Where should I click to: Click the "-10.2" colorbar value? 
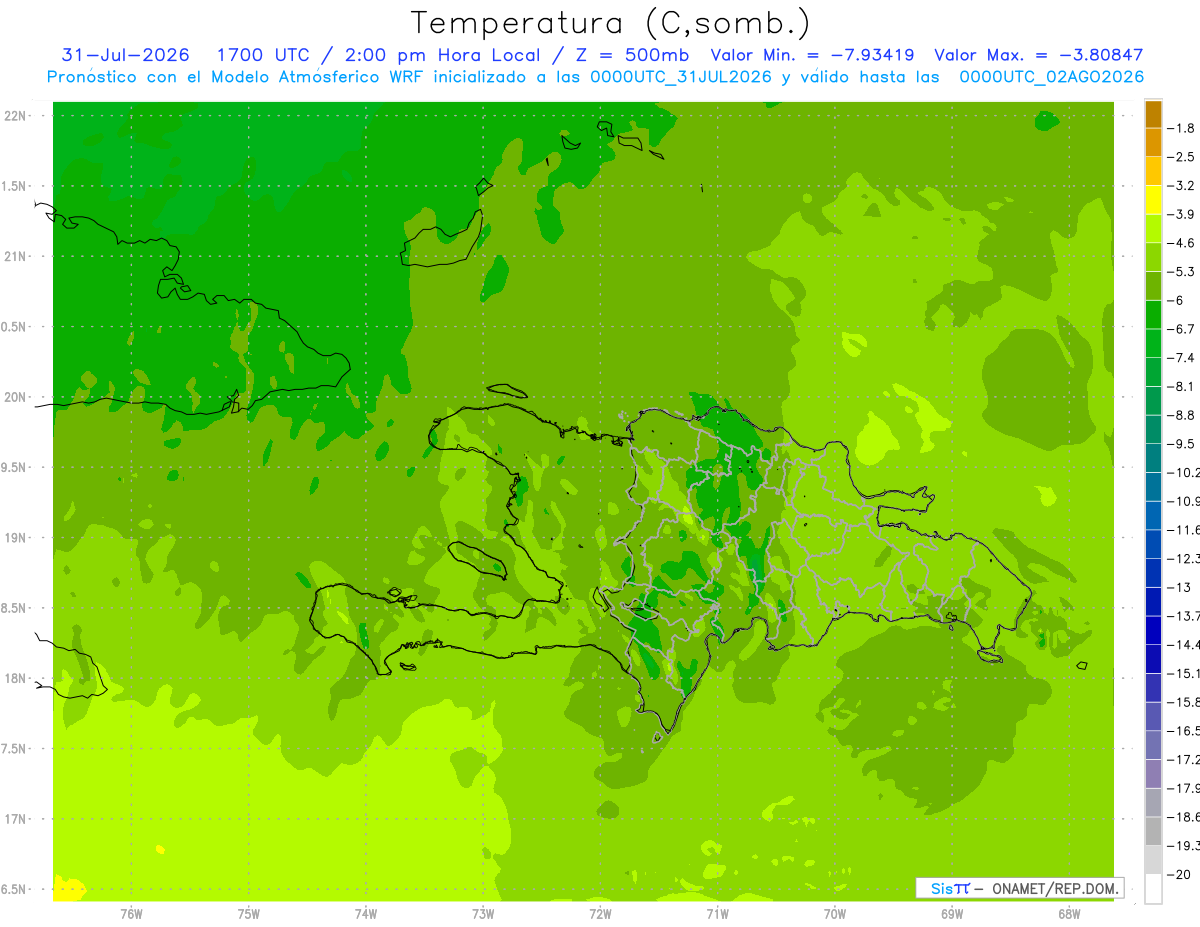[1184, 472]
